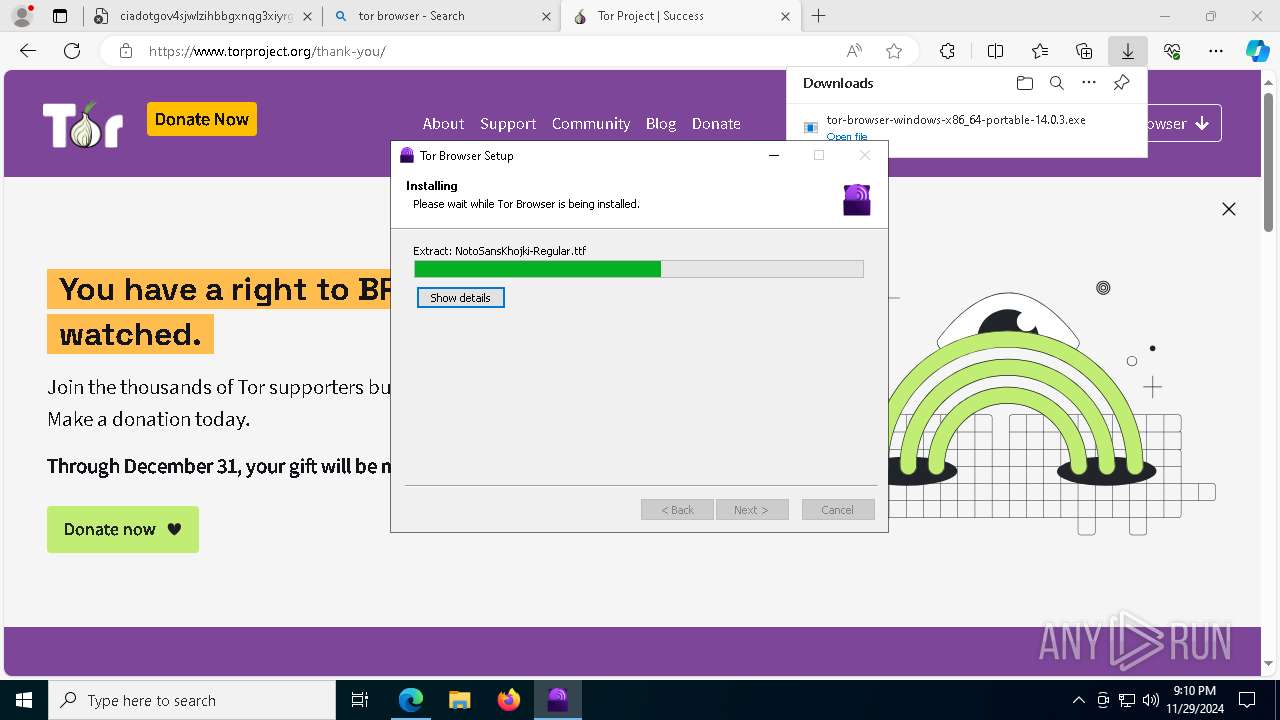Refresh the current page

coord(72,51)
